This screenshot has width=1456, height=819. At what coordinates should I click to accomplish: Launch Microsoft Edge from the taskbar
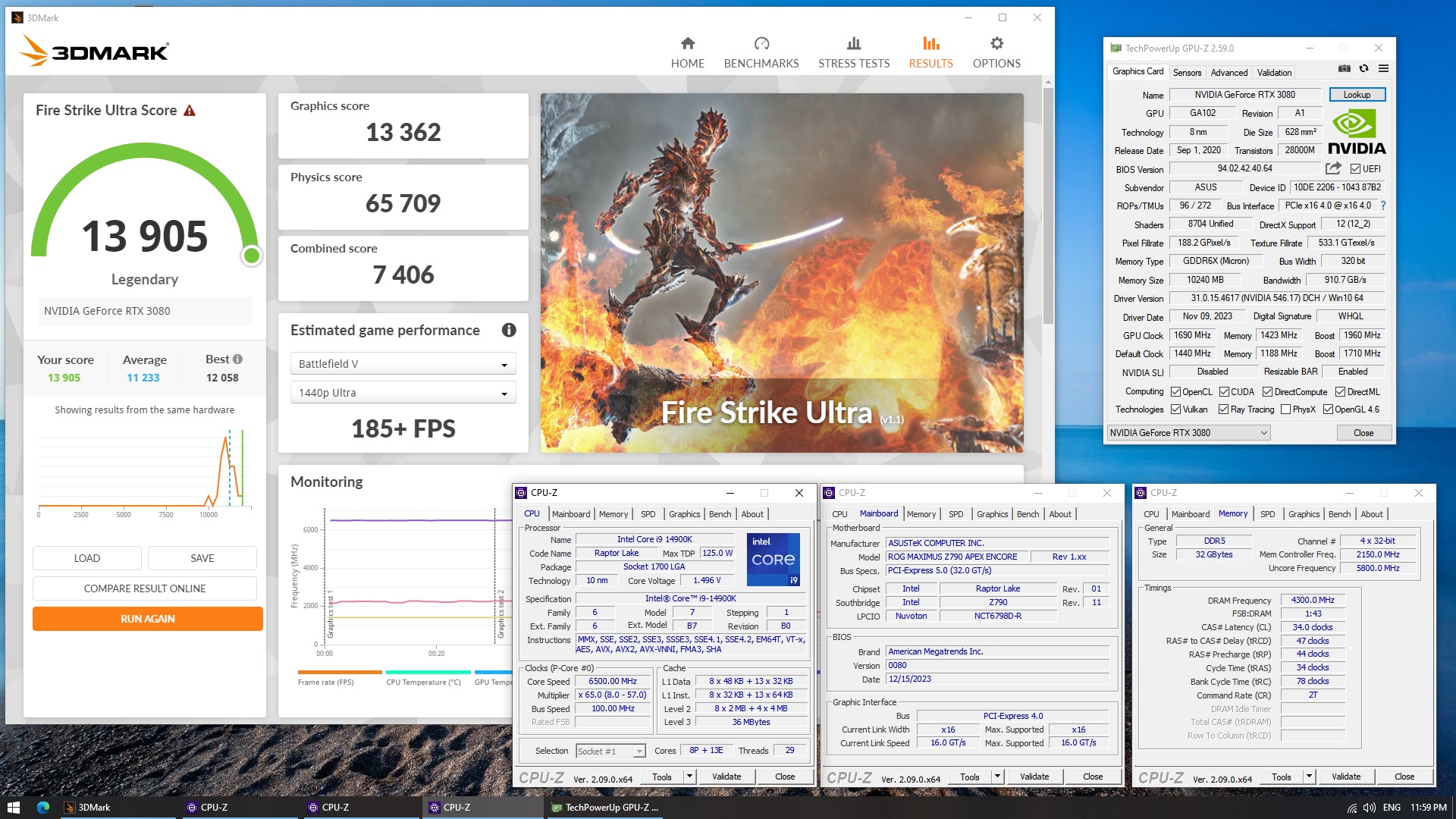click(x=42, y=808)
